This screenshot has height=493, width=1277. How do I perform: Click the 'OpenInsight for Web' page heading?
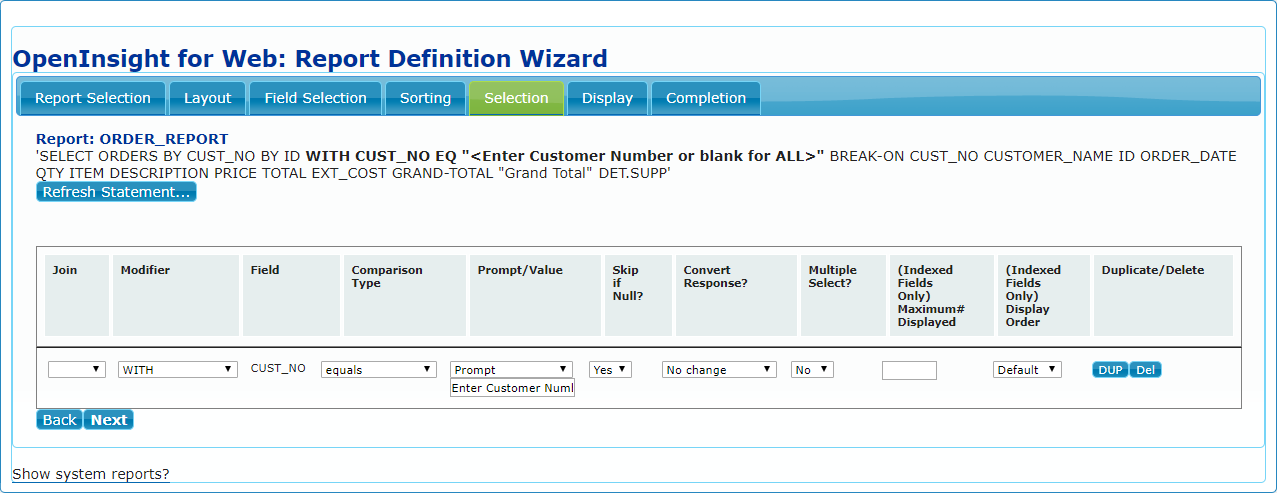tap(310, 58)
